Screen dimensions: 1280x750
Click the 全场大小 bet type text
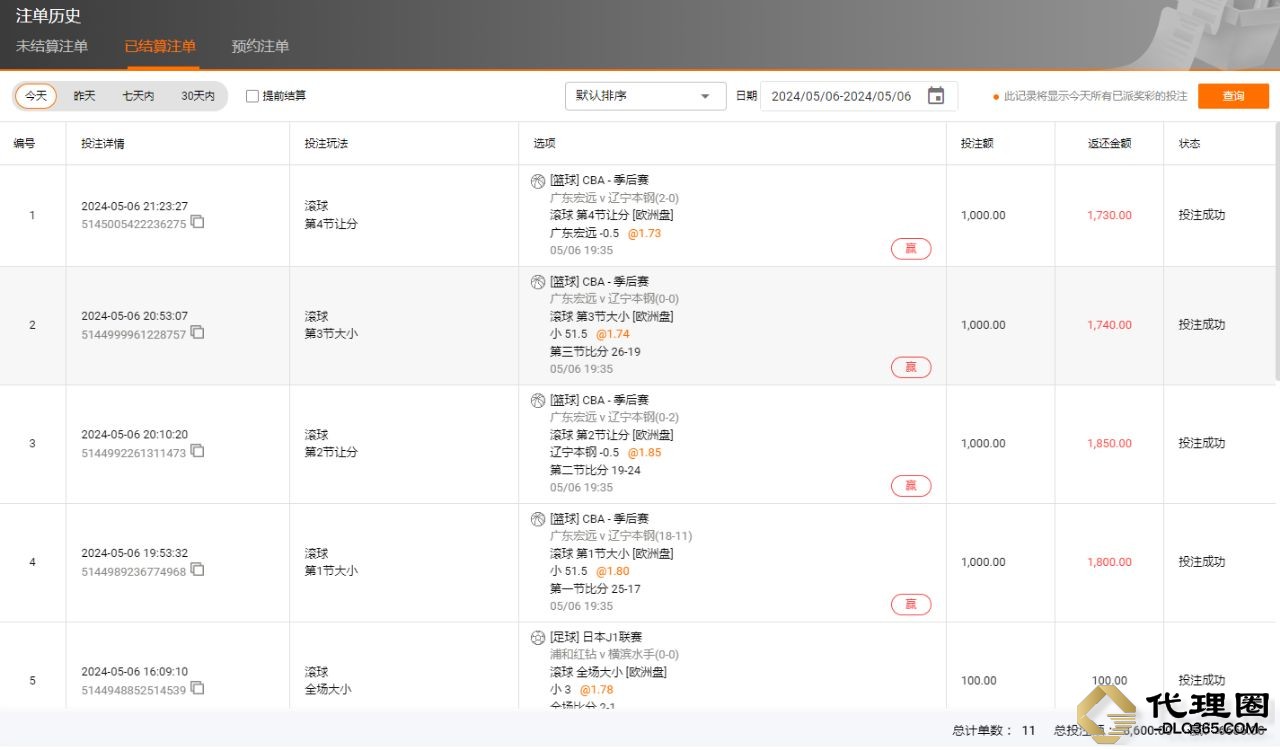click(328, 689)
